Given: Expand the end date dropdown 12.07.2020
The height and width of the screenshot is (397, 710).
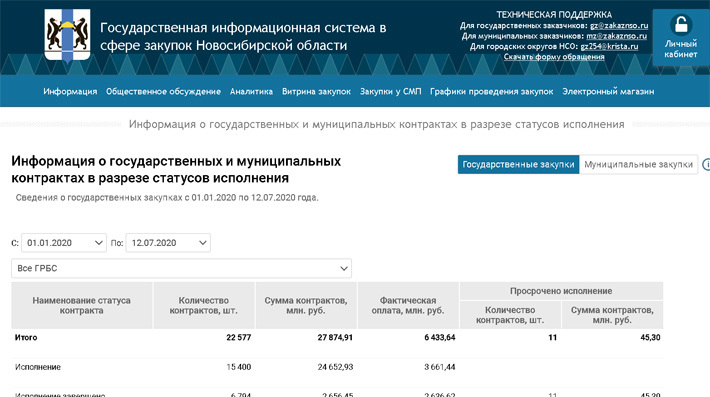Looking at the screenshot, I should tap(168, 243).
